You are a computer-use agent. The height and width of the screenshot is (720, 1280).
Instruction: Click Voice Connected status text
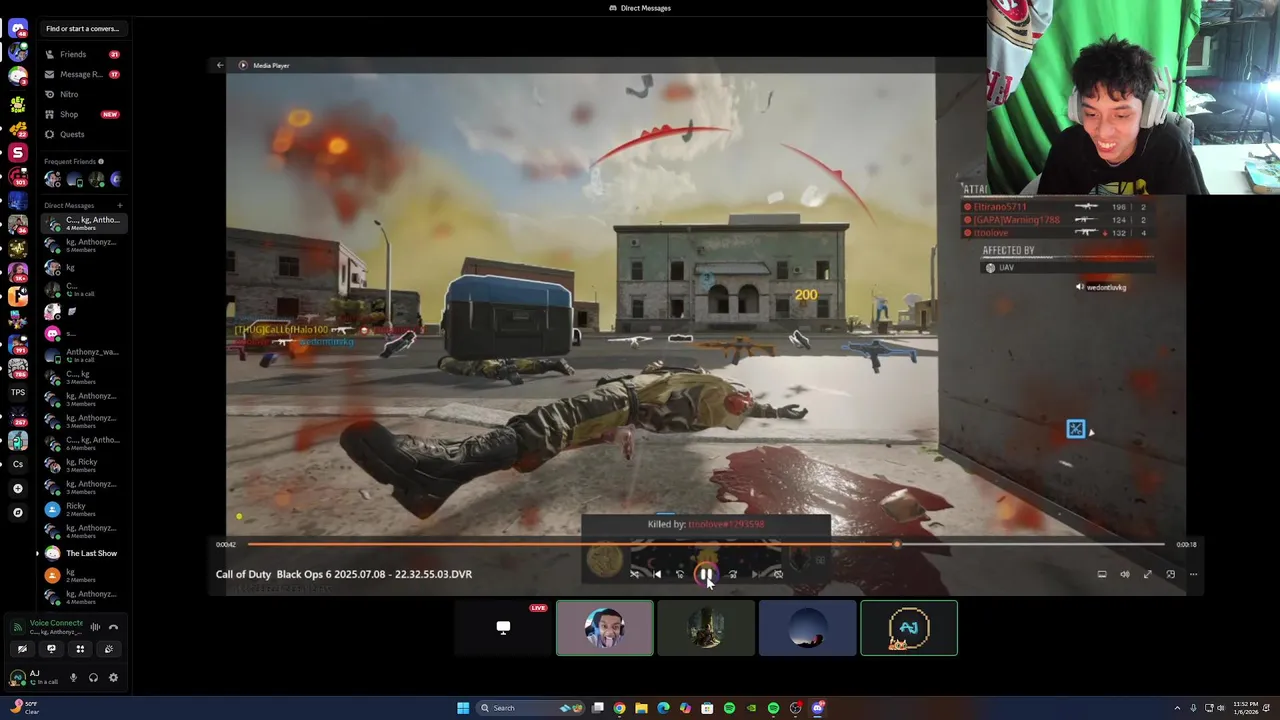pyautogui.click(x=56, y=623)
